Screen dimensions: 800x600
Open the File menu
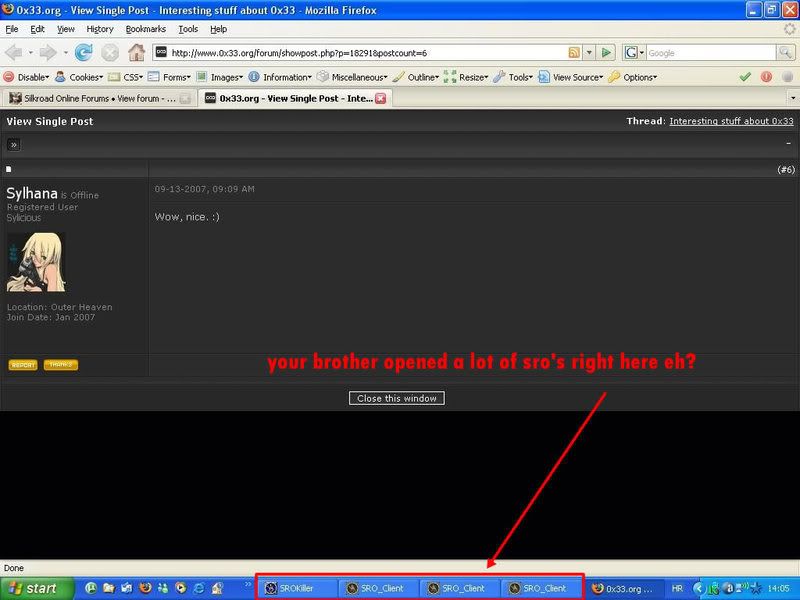(12, 29)
